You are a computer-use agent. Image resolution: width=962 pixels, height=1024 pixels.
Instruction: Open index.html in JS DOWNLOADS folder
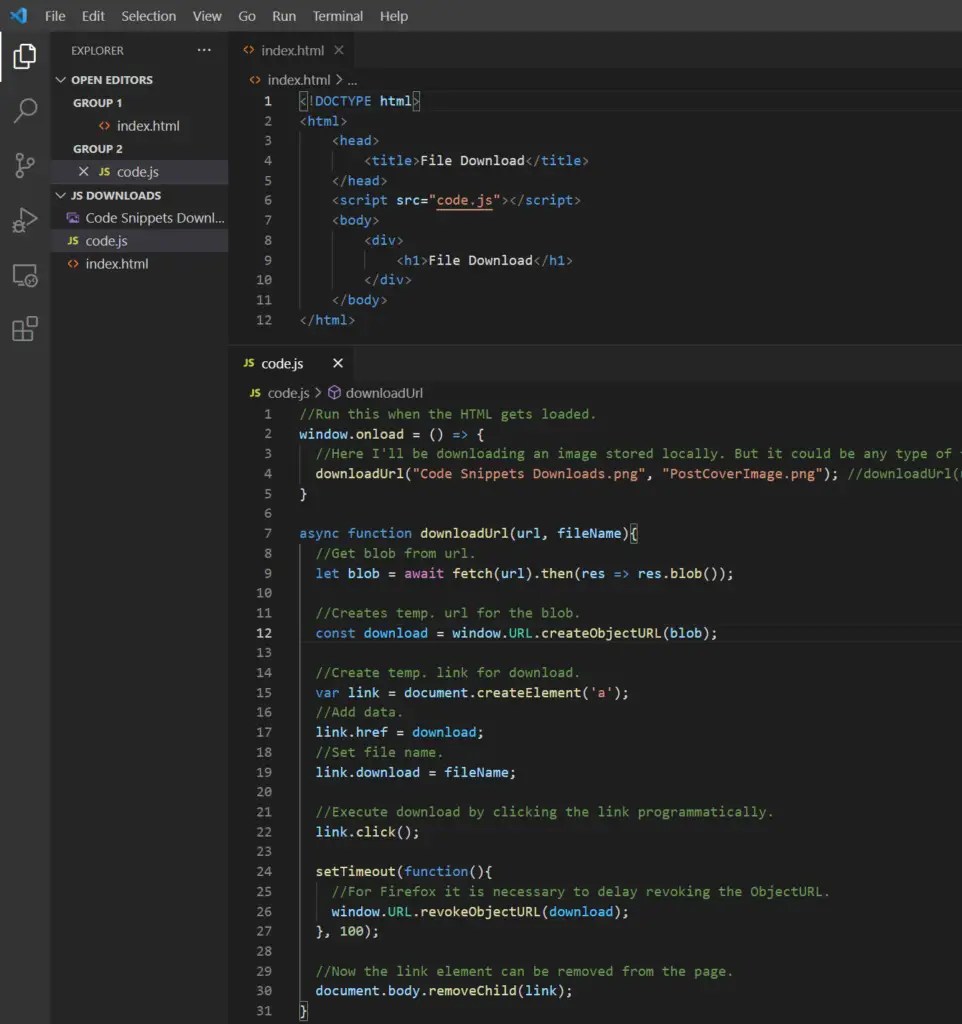[140, 264]
